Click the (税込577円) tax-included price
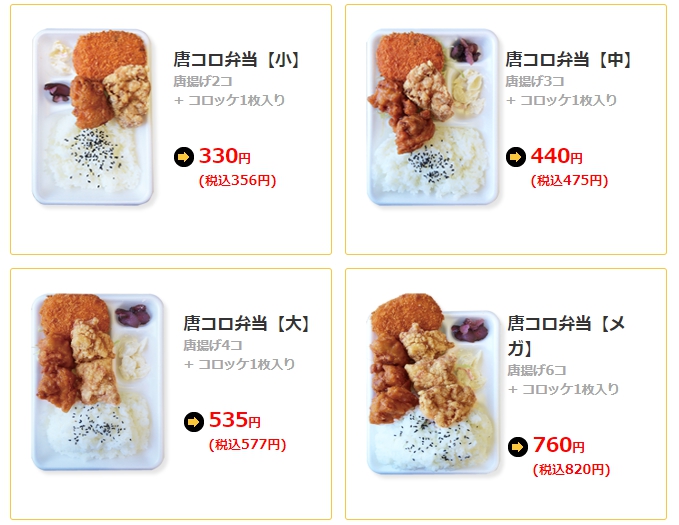679x525 pixels. 247,444
